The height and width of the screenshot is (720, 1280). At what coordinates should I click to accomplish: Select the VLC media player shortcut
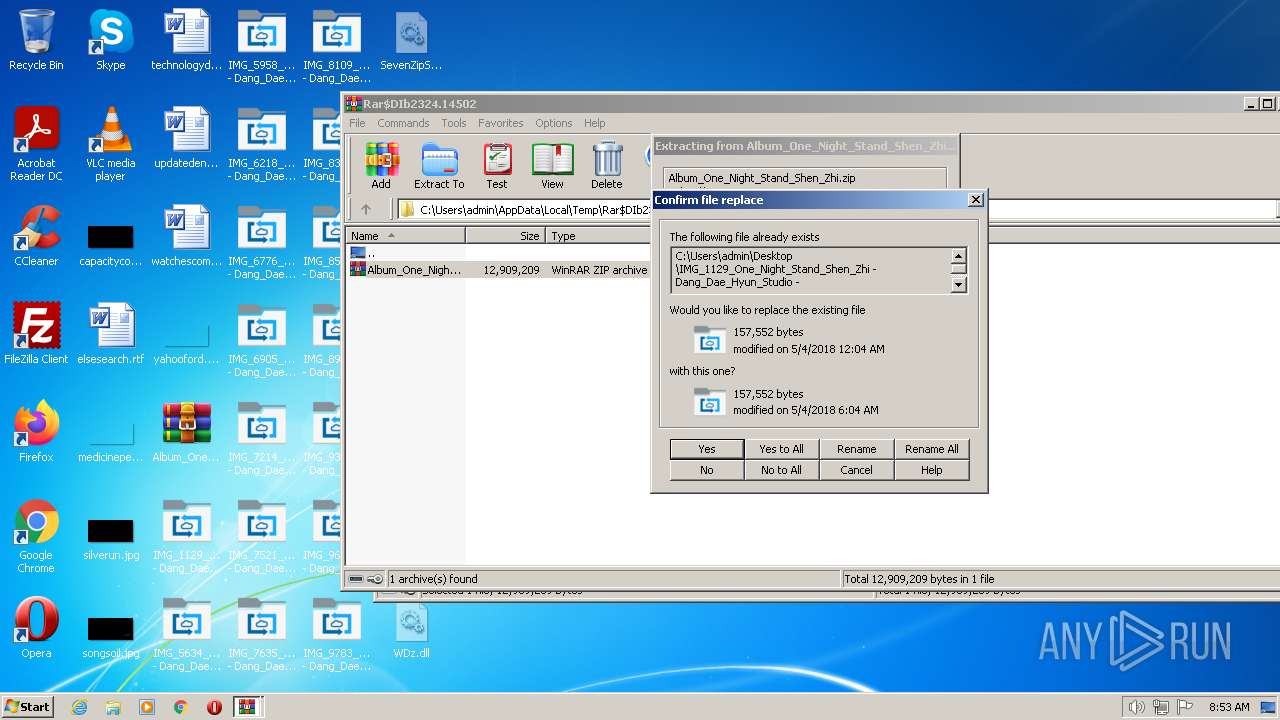(110, 144)
